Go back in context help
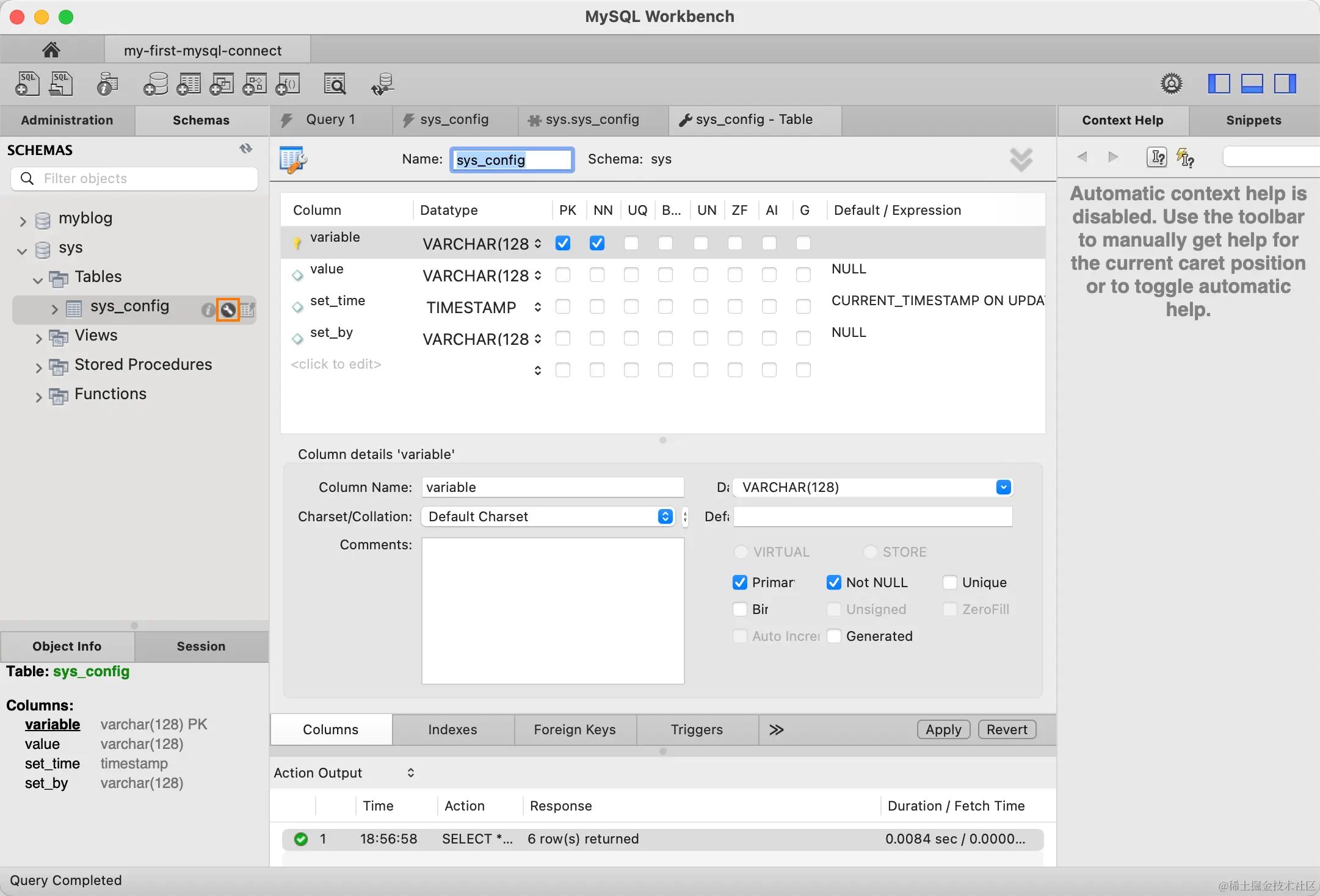Screen dimensions: 1320x896 point(1082,157)
